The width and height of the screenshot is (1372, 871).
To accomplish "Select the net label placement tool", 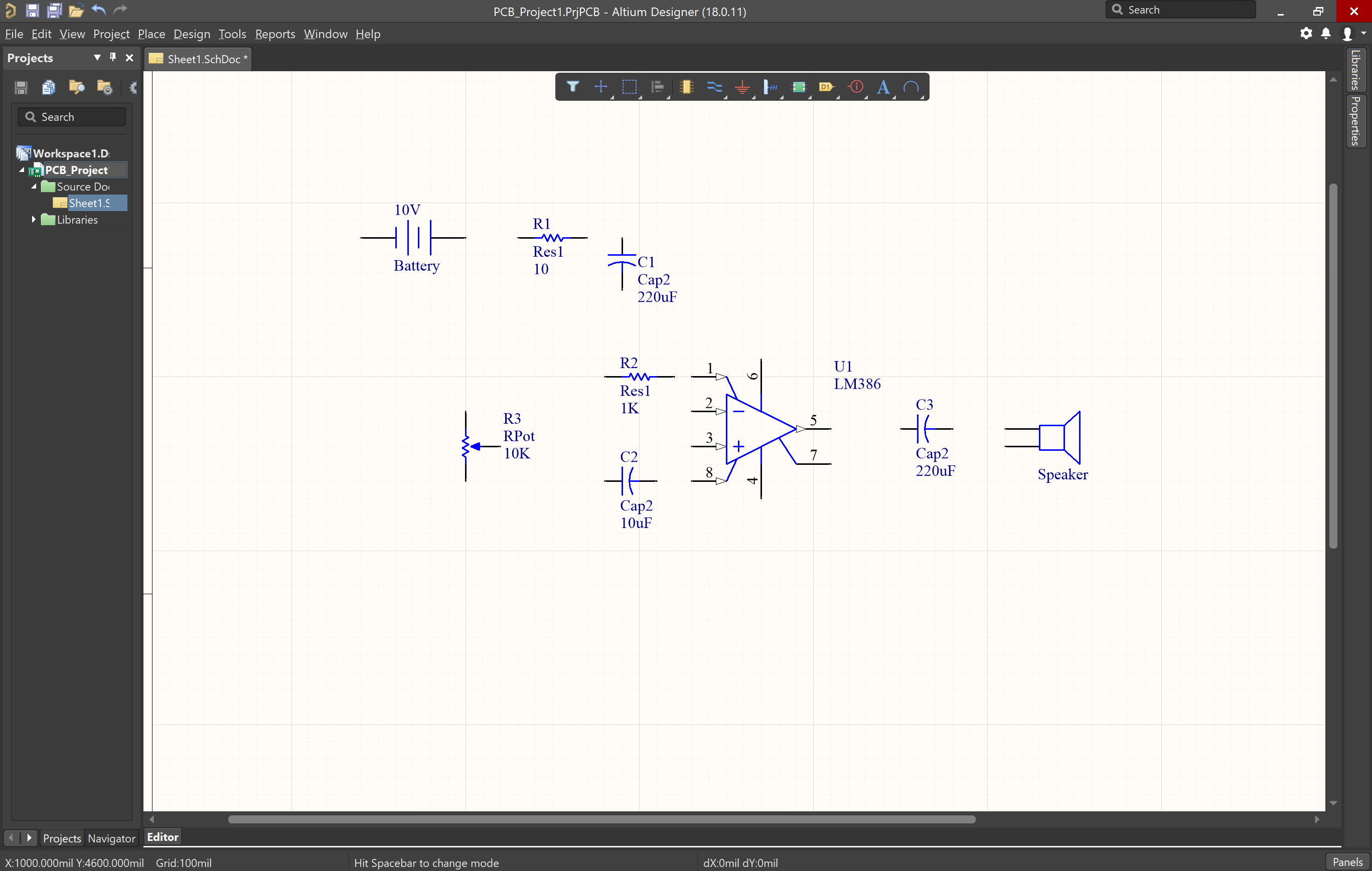I will tap(770, 87).
